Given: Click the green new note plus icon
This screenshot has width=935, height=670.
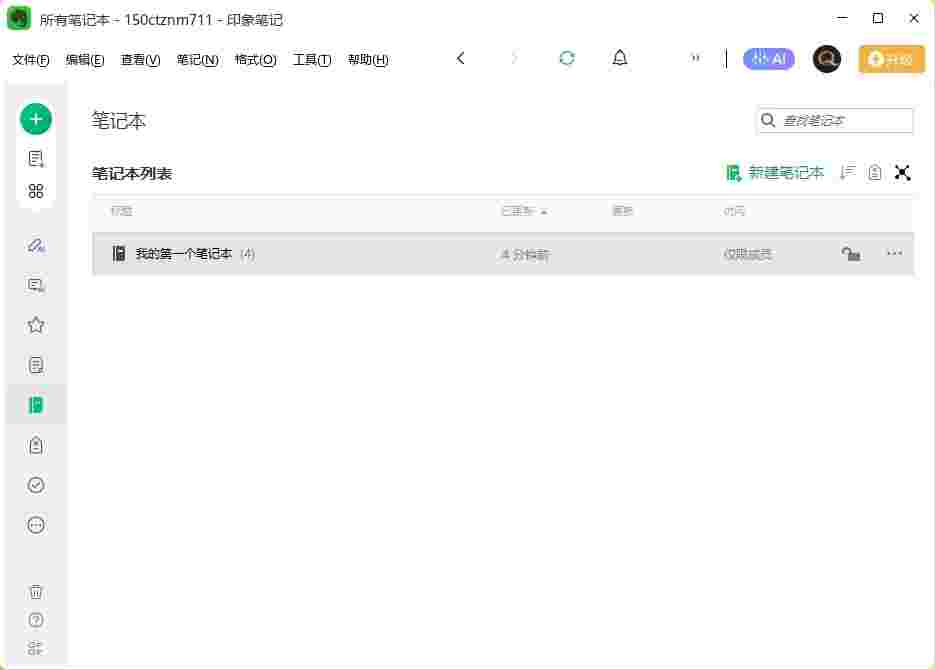Looking at the screenshot, I should tap(36, 118).
